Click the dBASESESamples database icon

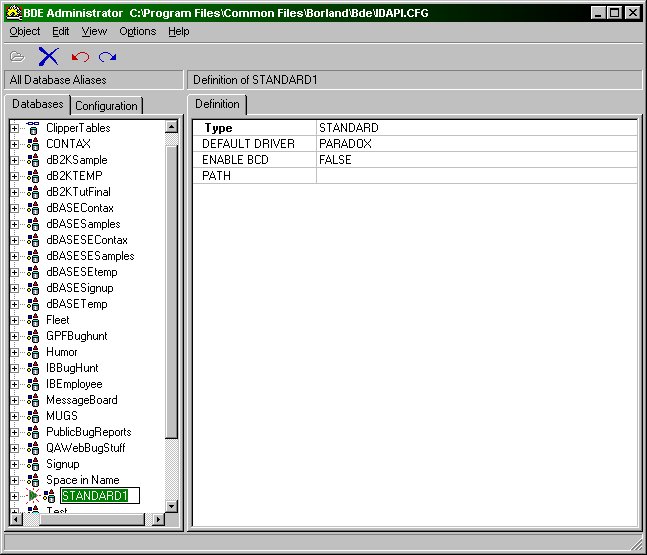(33, 256)
